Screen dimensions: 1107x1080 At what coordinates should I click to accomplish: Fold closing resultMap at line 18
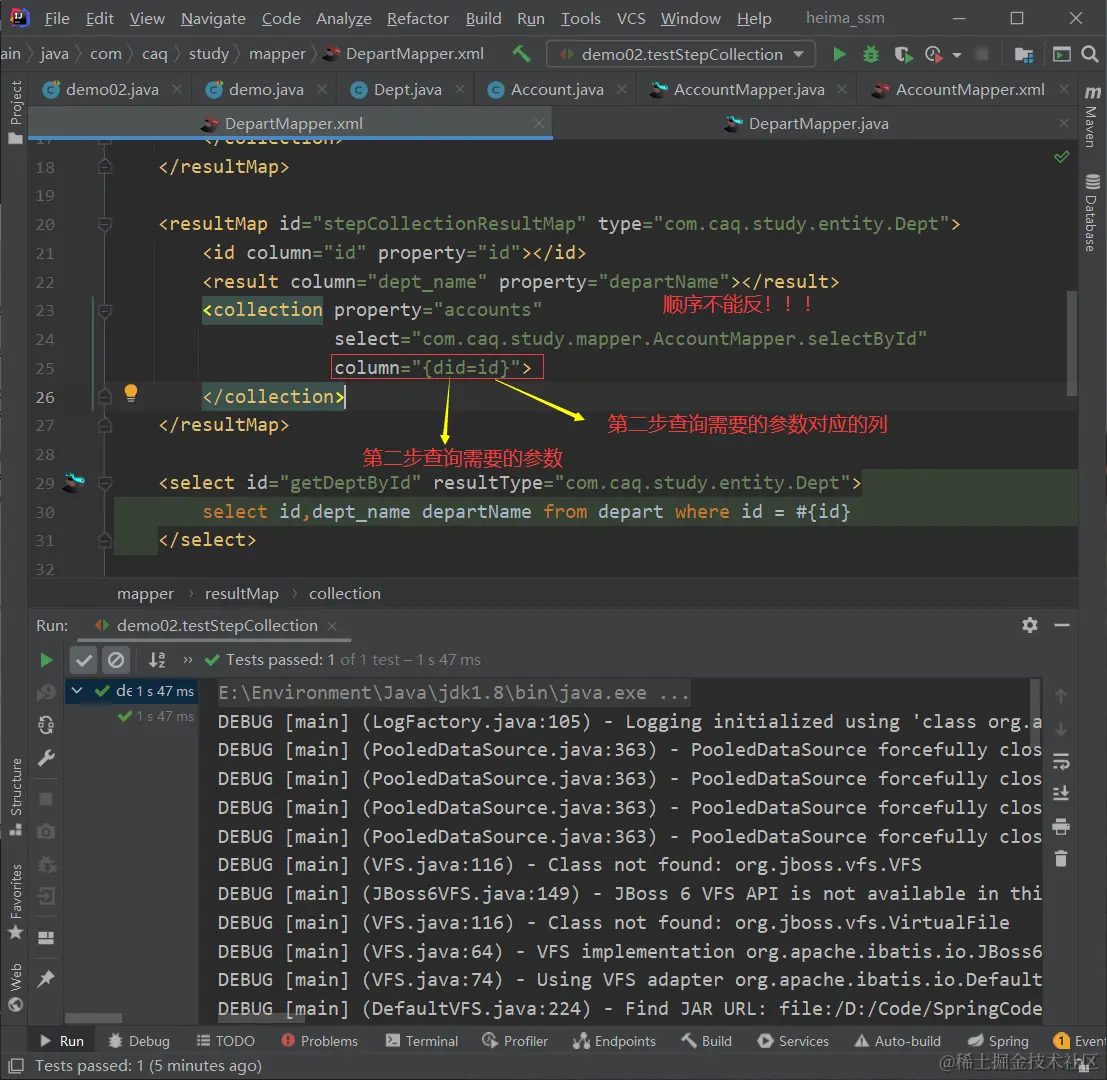[x=104, y=167]
